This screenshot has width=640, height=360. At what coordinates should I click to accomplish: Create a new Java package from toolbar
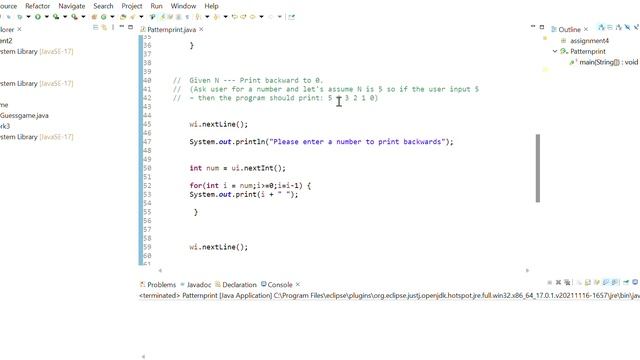pyautogui.click(x=94, y=17)
